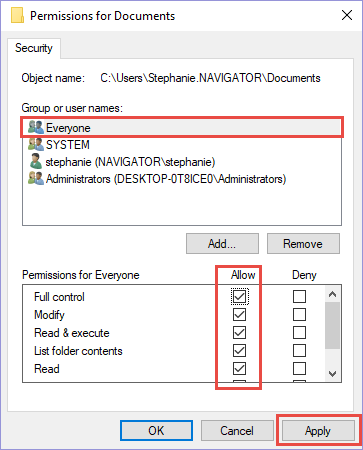Check Deny for Modify
This screenshot has width=363, height=450.
pos(299,314)
